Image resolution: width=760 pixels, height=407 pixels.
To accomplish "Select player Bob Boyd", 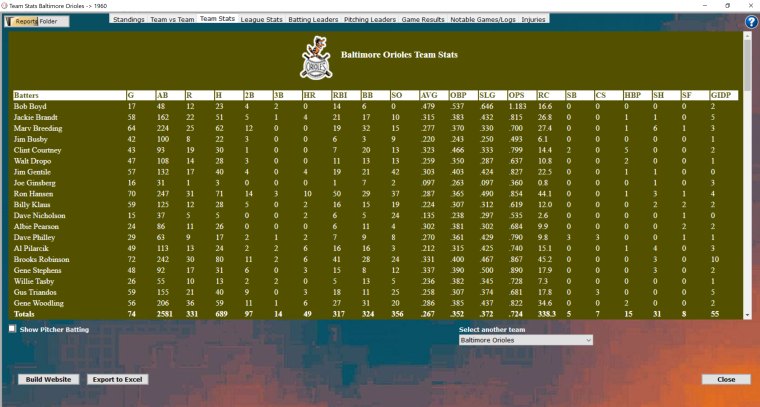I will pos(30,106).
